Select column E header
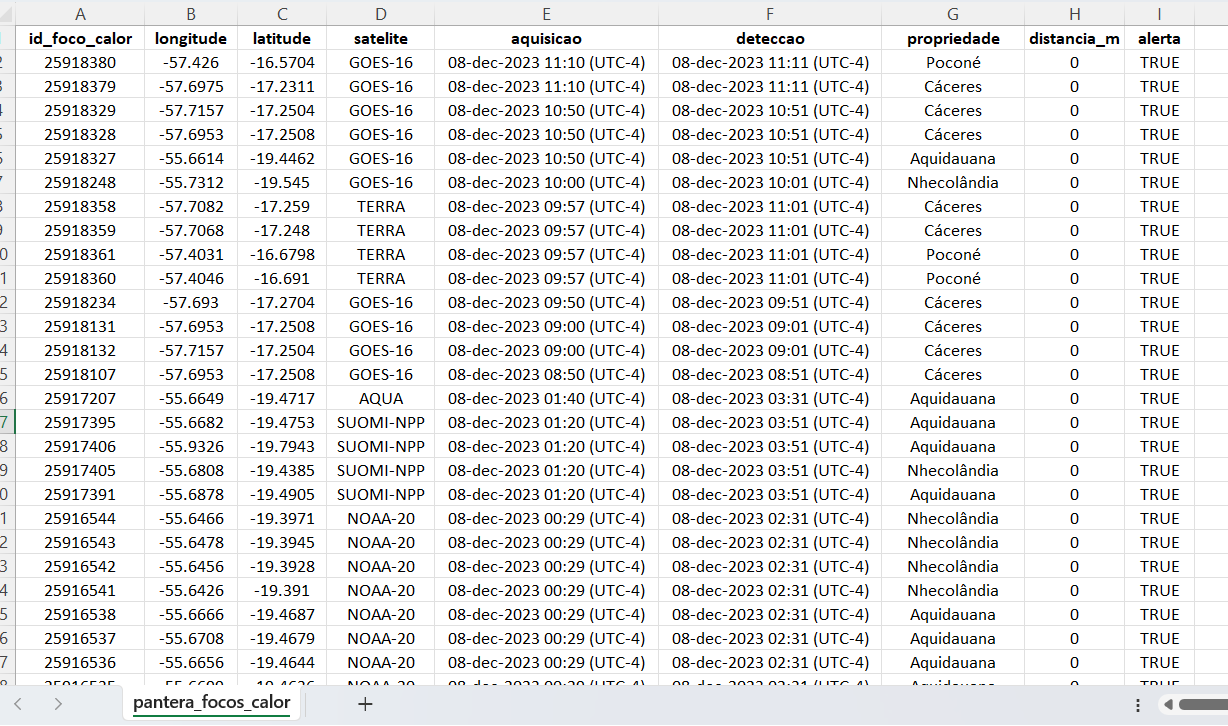 (546, 14)
